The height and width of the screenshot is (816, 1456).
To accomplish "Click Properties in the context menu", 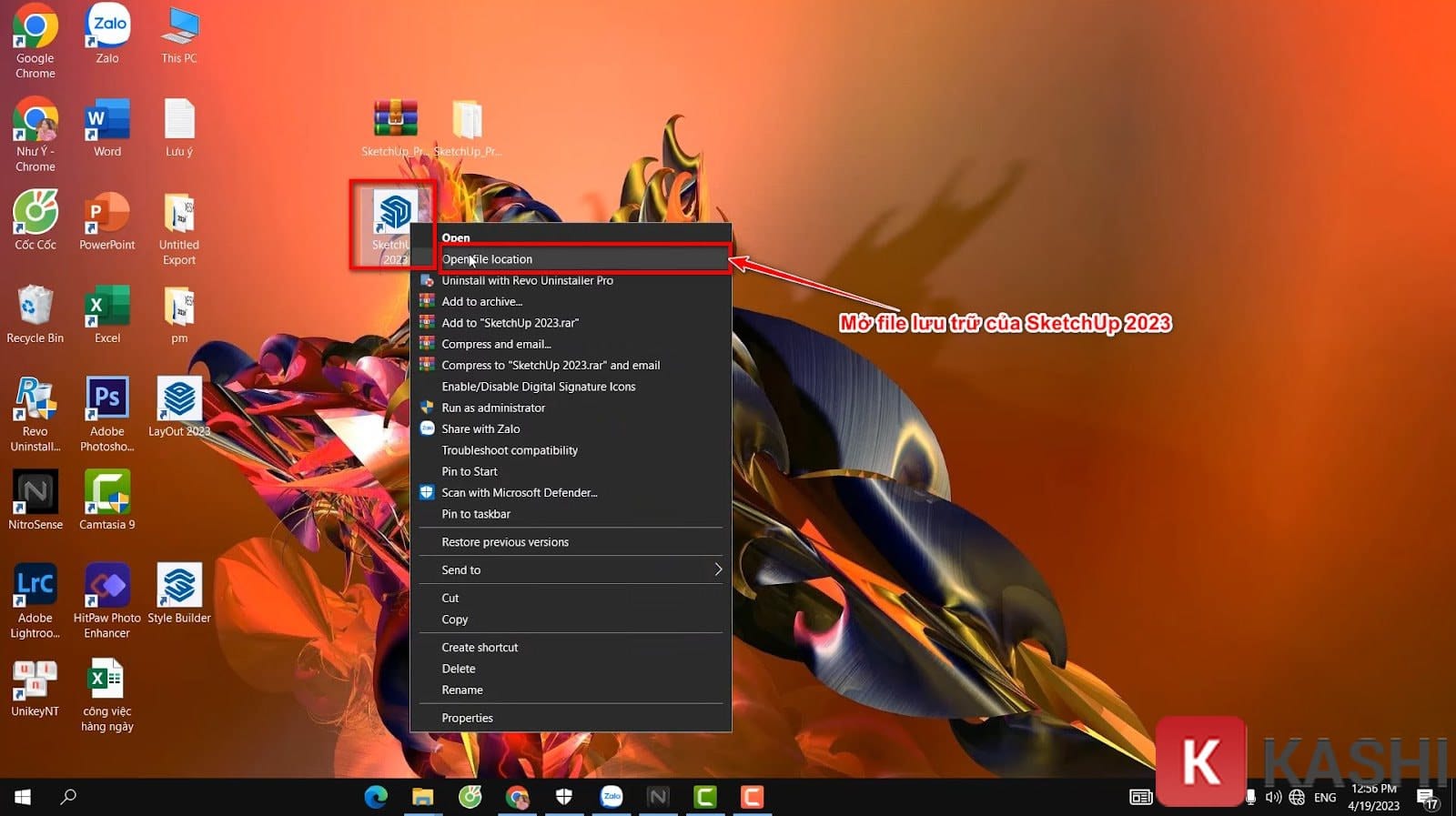I will (x=467, y=718).
